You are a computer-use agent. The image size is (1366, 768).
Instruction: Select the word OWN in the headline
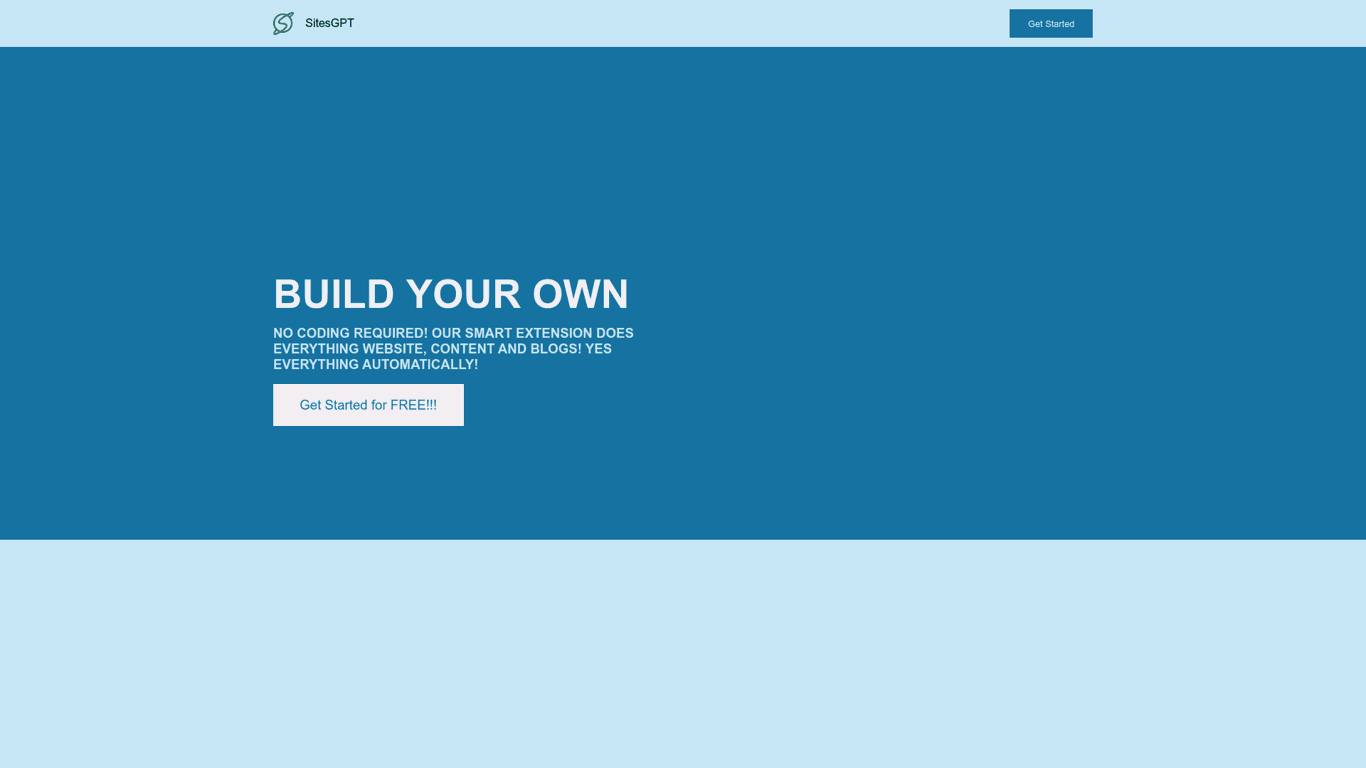580,294
